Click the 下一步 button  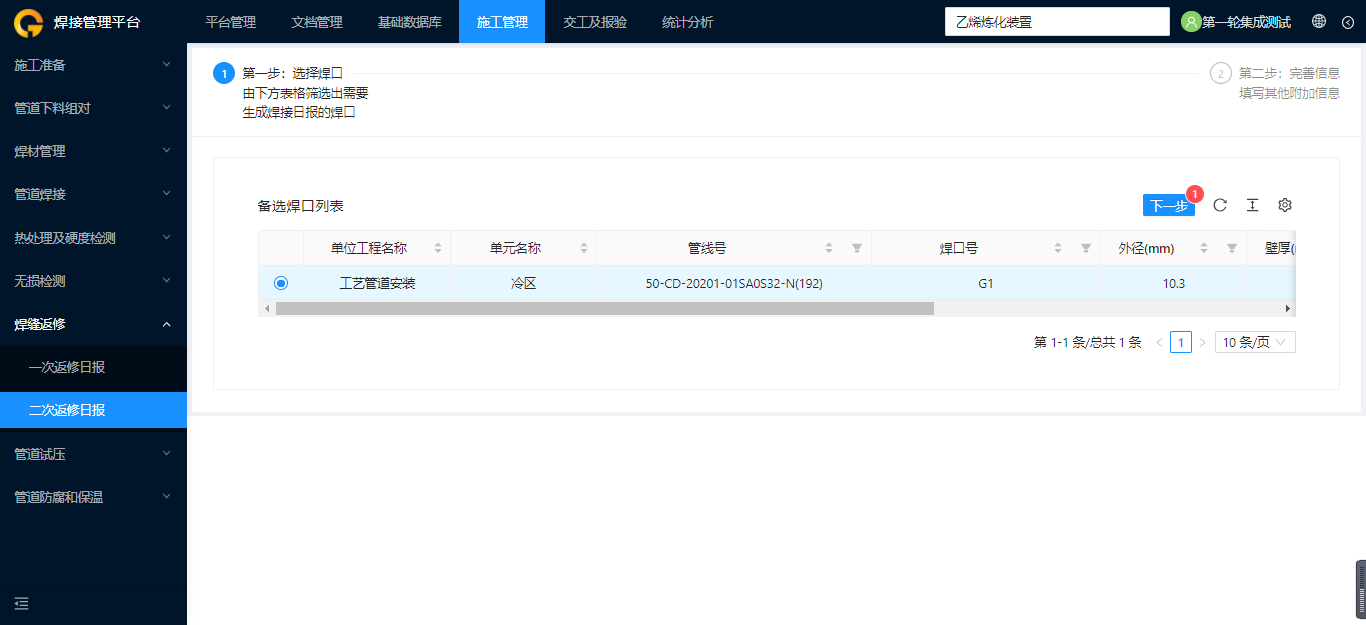1169,205
